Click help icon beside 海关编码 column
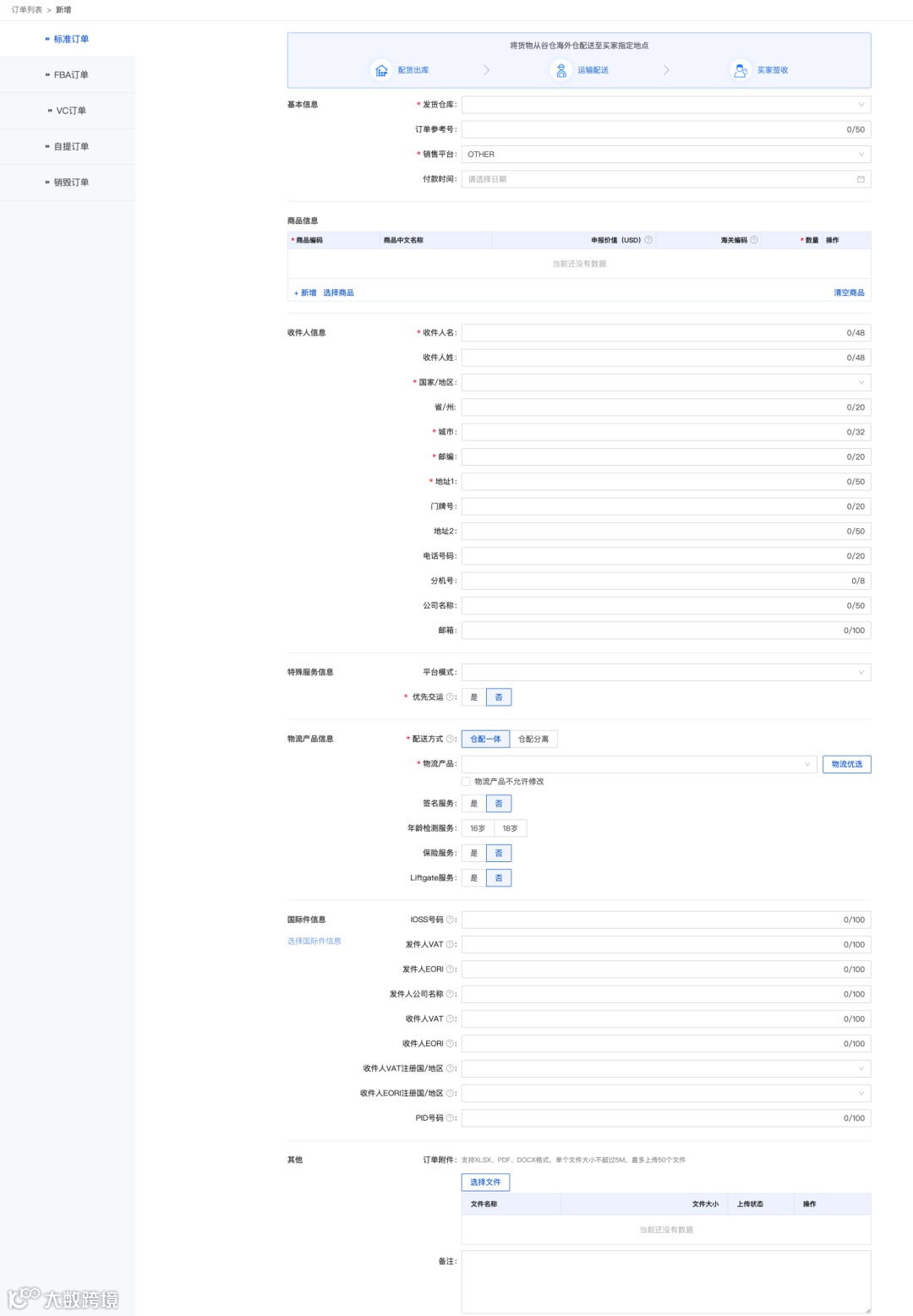Screen dimensions: 913x1316 [754, 240]
